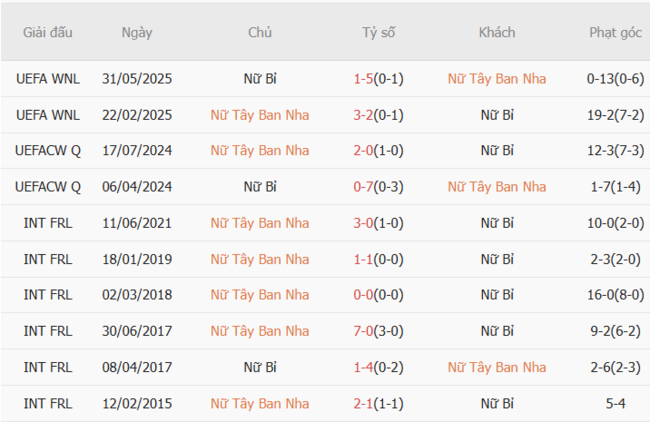Open away team Nữ Tây Ban Nha on 06/04/2024
The image size is (650, 422).
click(x=497, y=187)
